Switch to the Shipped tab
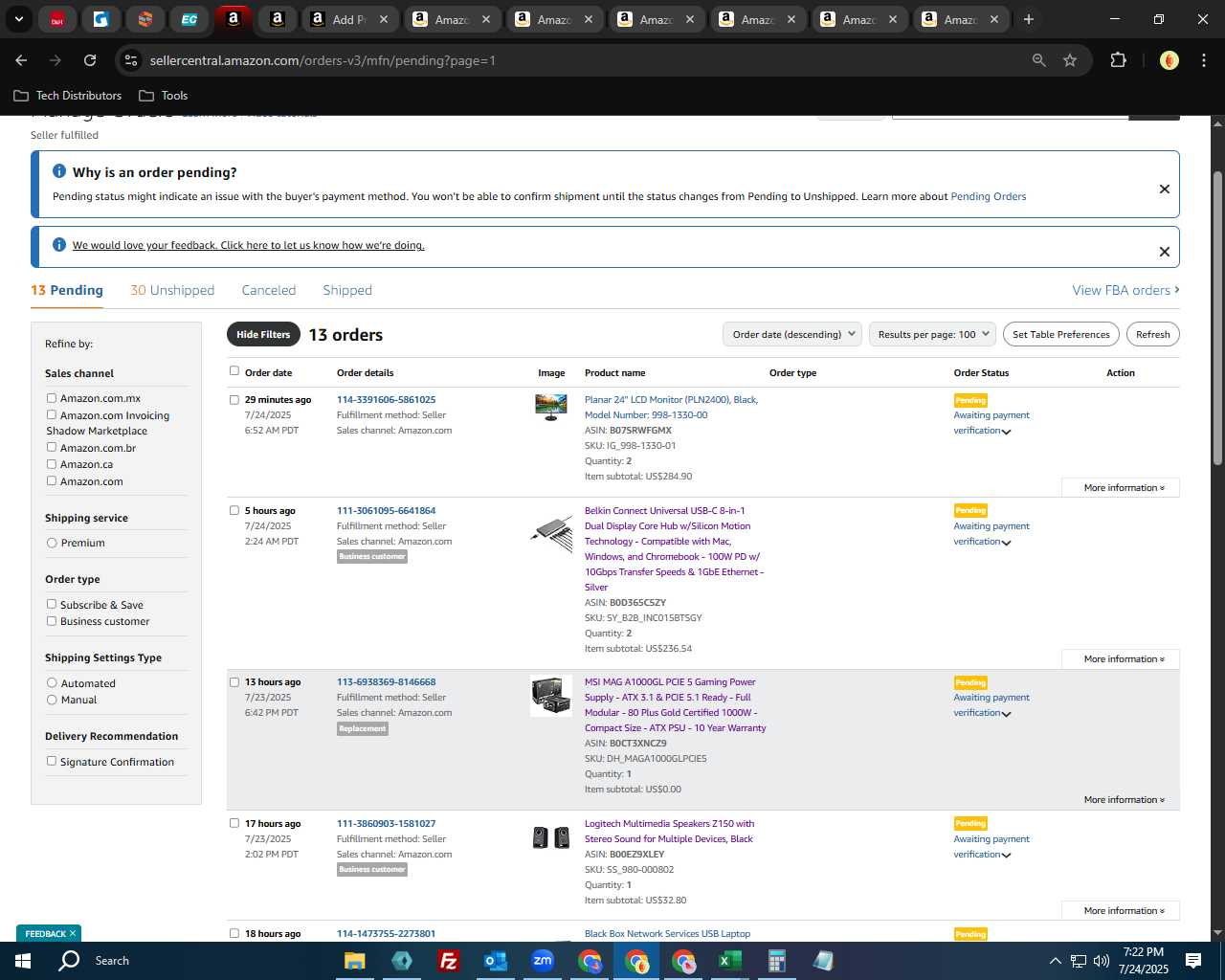 (347, 290)
